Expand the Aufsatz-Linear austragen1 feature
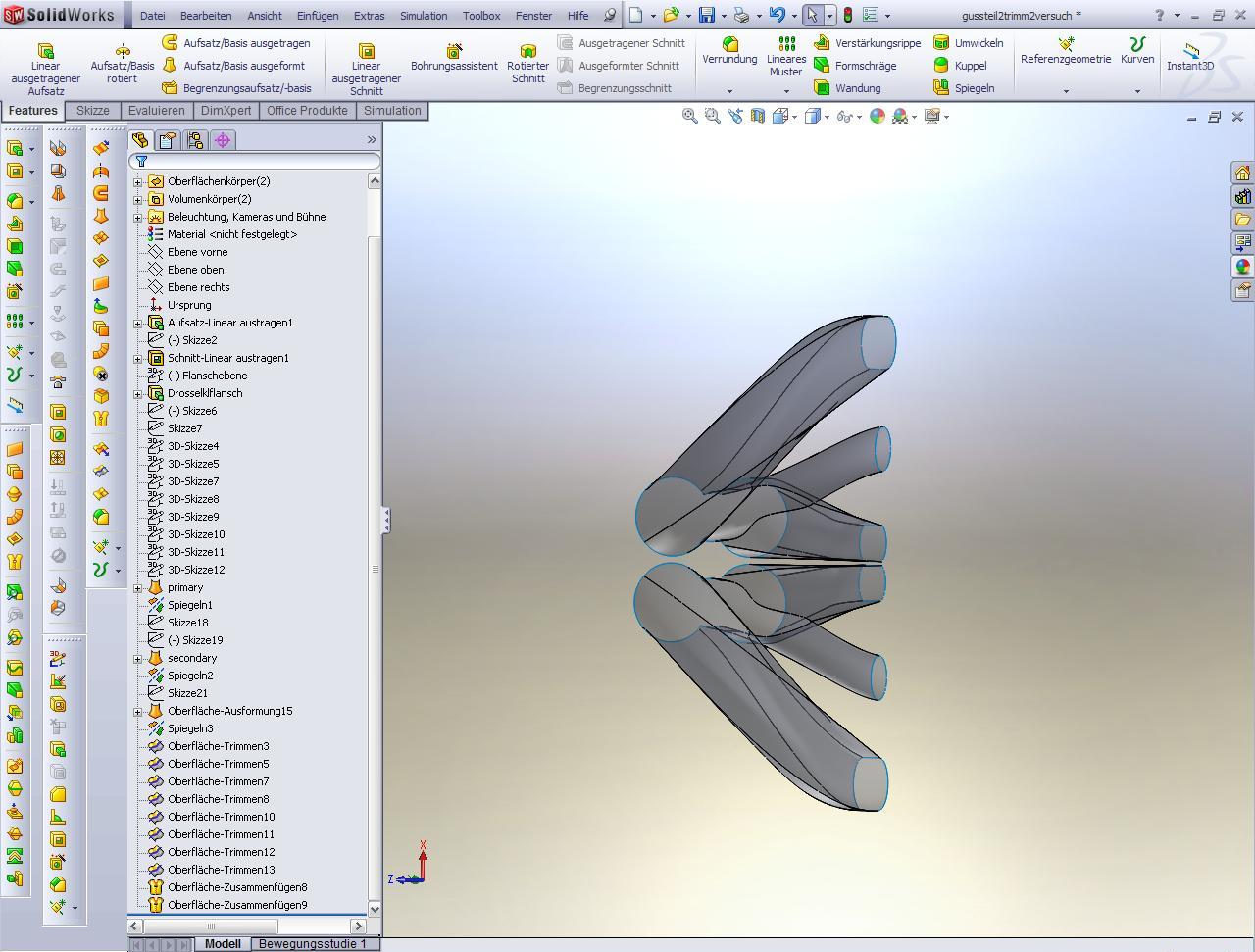This screenshot has height=952, width=1255. click(x=138, y=323)
